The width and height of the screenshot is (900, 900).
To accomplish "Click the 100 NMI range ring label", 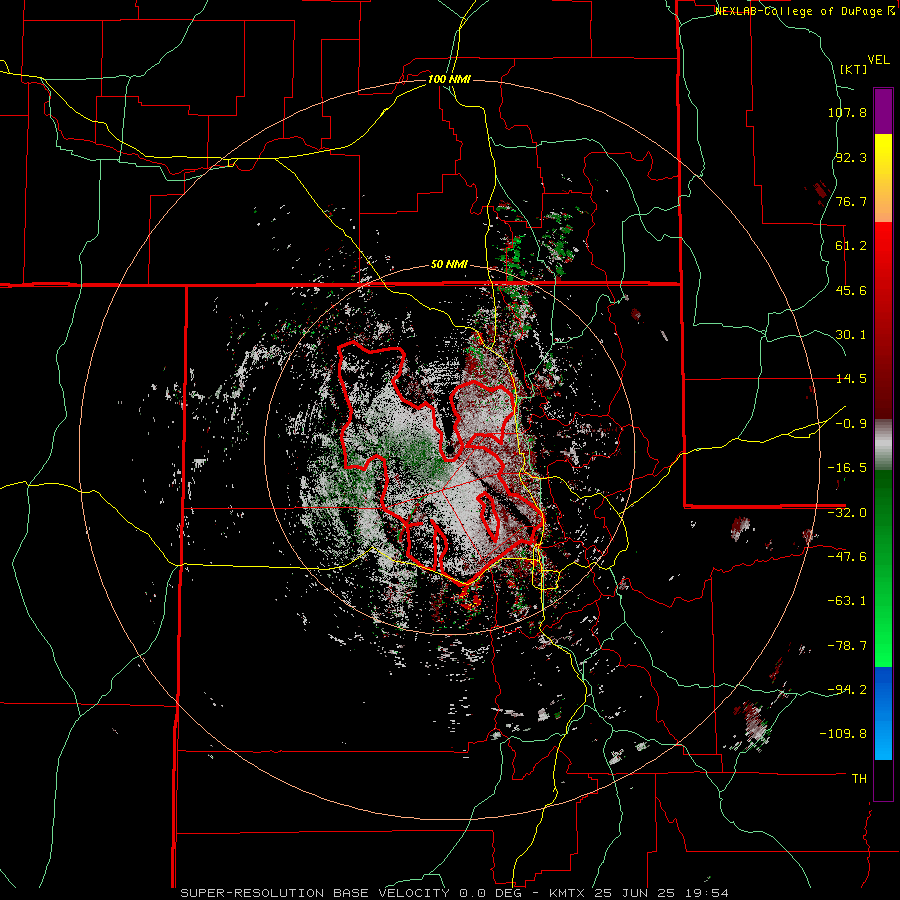I will coord(449,79).
